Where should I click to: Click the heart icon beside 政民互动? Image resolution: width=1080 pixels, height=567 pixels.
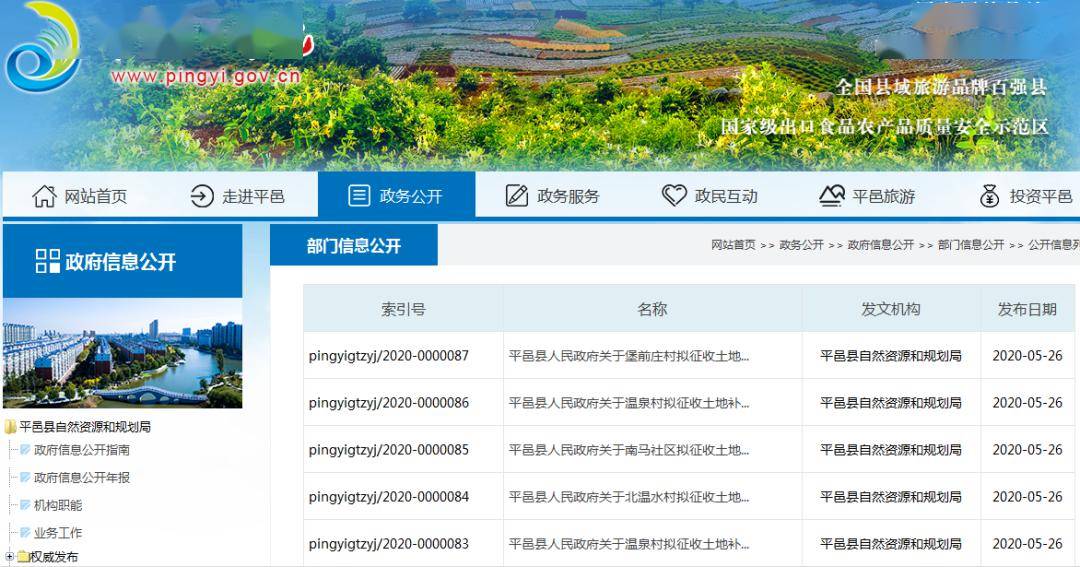point(674,196)
